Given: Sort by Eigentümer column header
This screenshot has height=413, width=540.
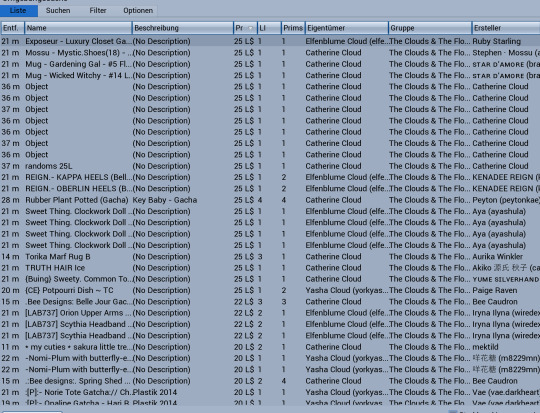Looking at the screenshot, I should (x=346, y=28).
